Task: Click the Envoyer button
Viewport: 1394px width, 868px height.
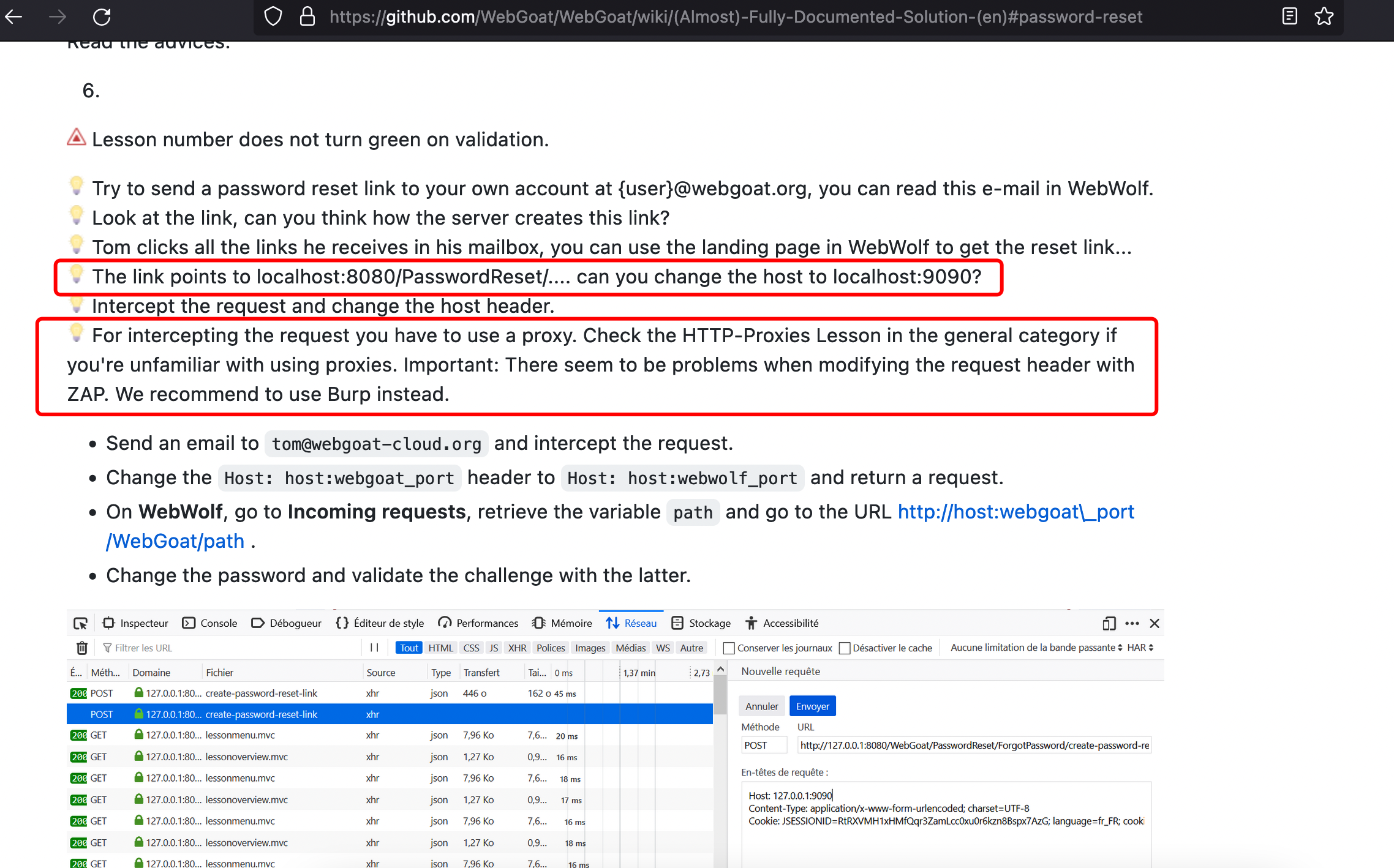Action: coord(812,706)
